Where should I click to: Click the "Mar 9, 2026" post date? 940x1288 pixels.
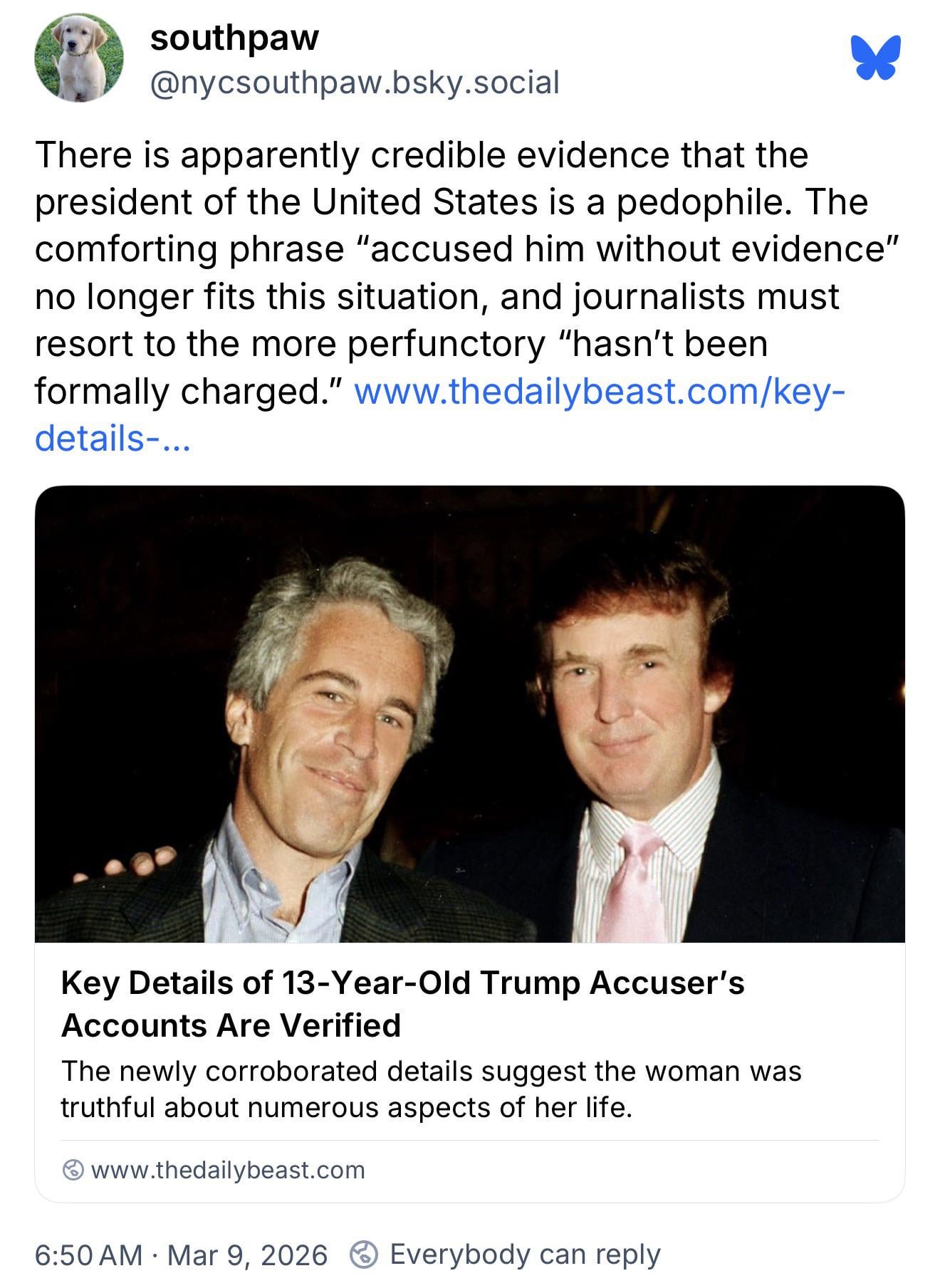pyautogui.click(x=247, y=1255)
